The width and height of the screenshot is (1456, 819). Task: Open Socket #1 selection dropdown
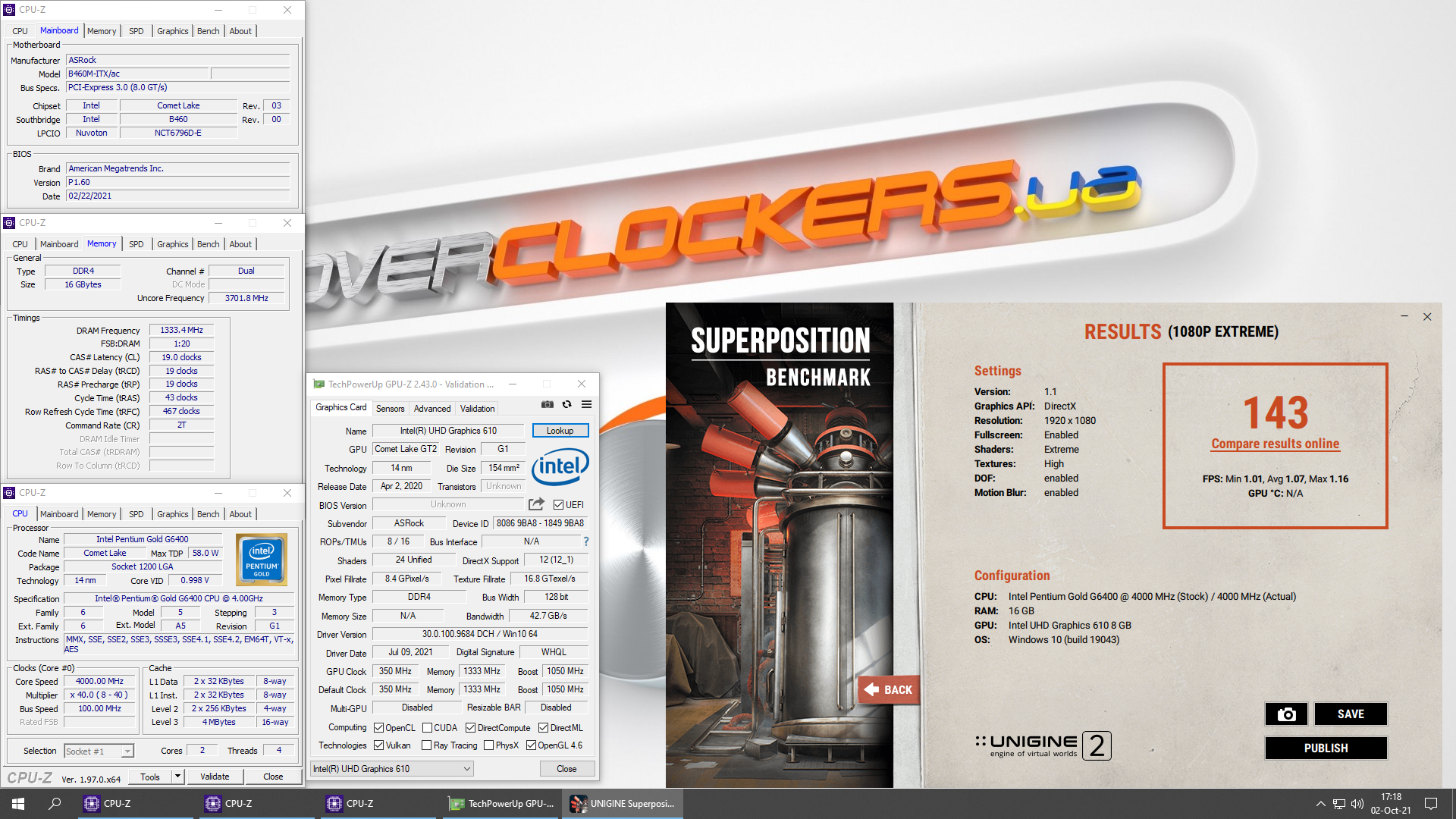pyautogui.click(x=99, y=751)
